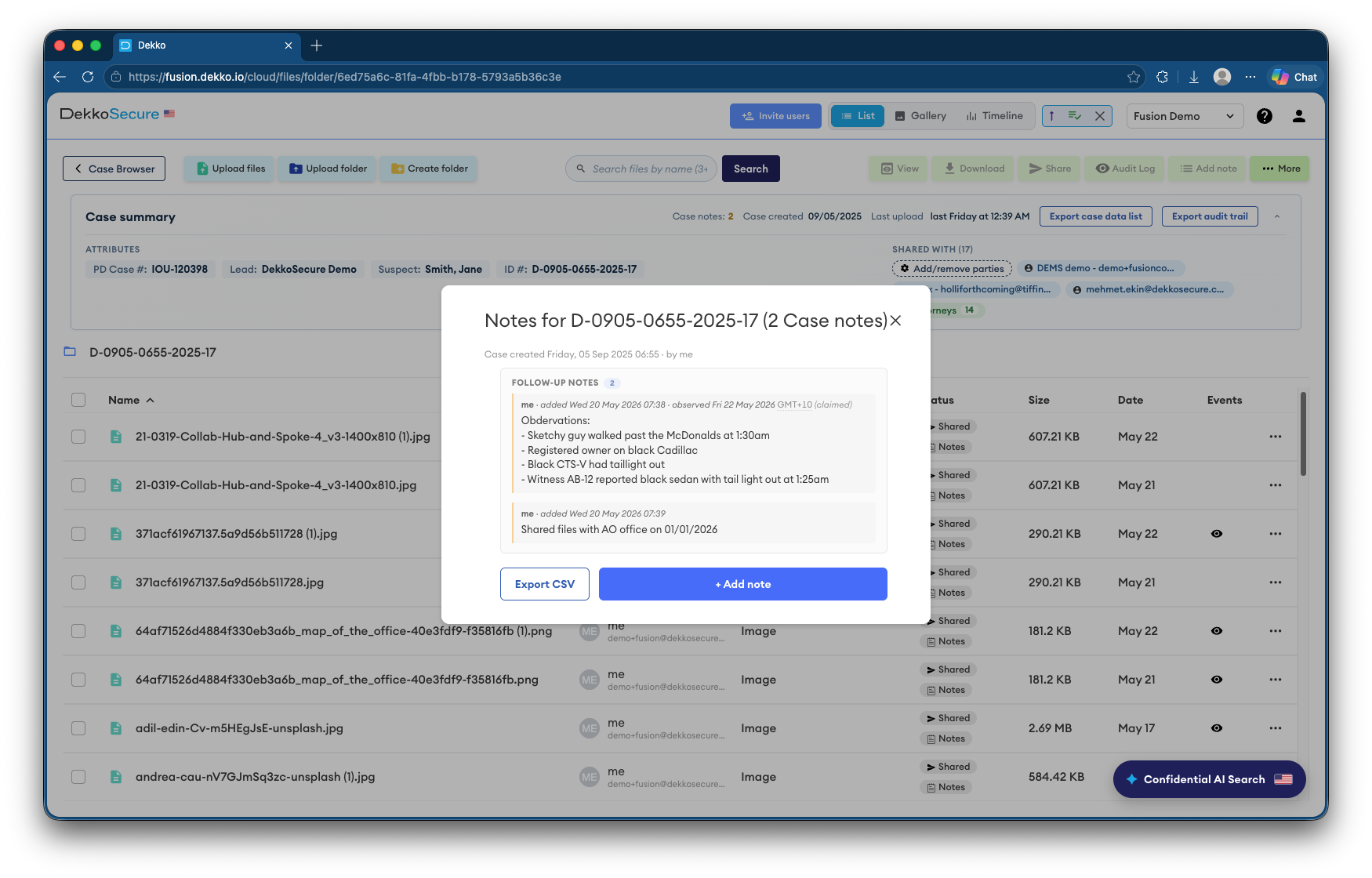Check the adil-edin-Cv-m5HEgJsE-unsplash.jpg row checkbox
The image size is (1372, 878).
point(78,728)
